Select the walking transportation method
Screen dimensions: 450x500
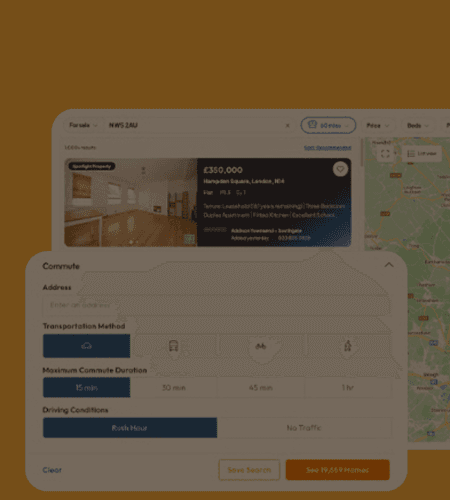tap(348, 346)
